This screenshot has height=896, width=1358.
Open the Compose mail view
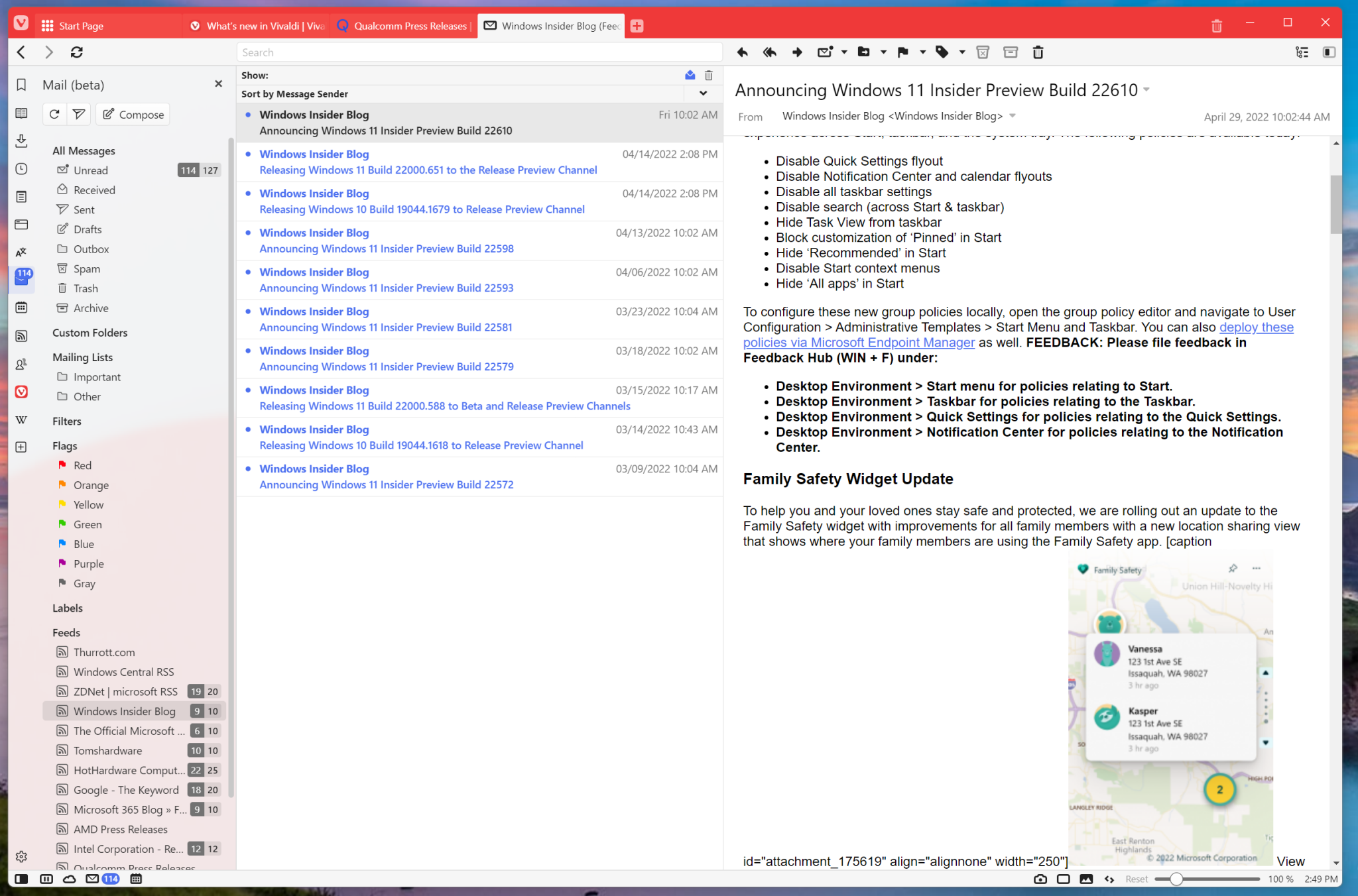click(132, 114)
